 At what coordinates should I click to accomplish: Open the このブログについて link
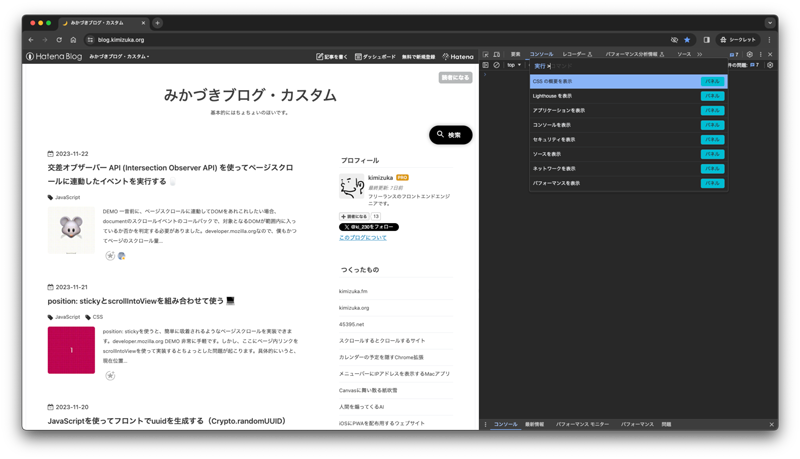363,238
